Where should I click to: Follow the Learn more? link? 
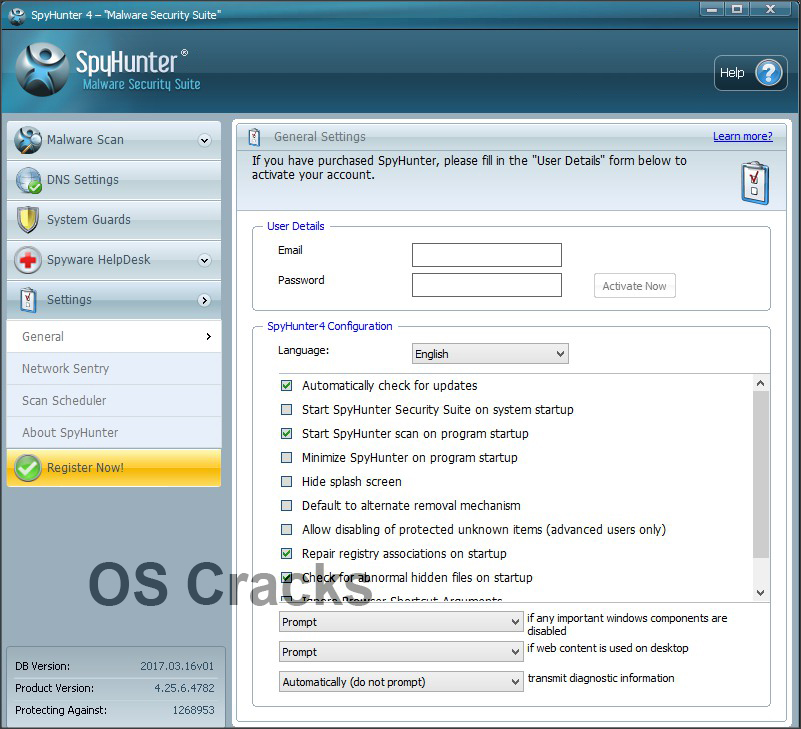743,136
